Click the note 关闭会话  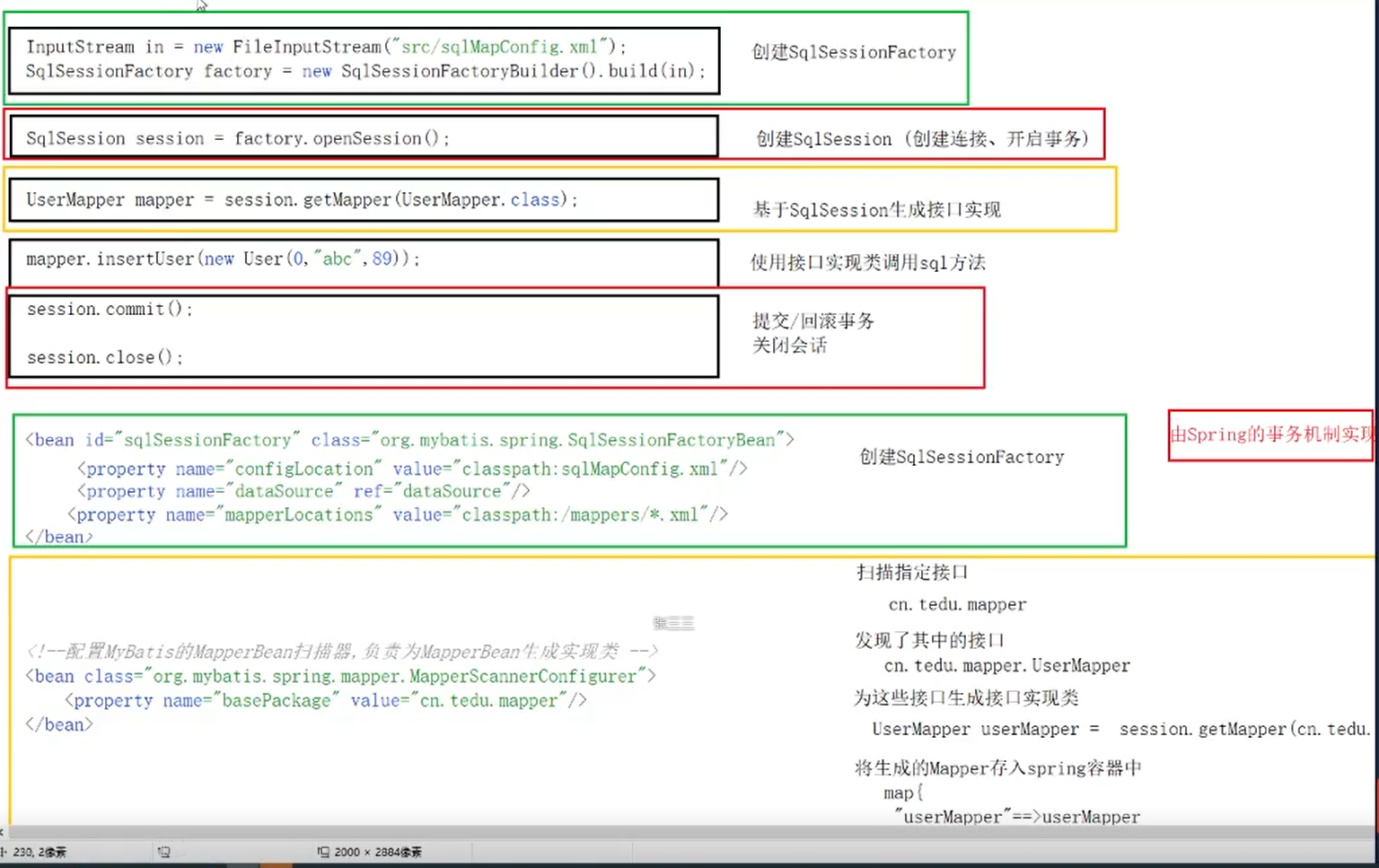pos(789,345)
